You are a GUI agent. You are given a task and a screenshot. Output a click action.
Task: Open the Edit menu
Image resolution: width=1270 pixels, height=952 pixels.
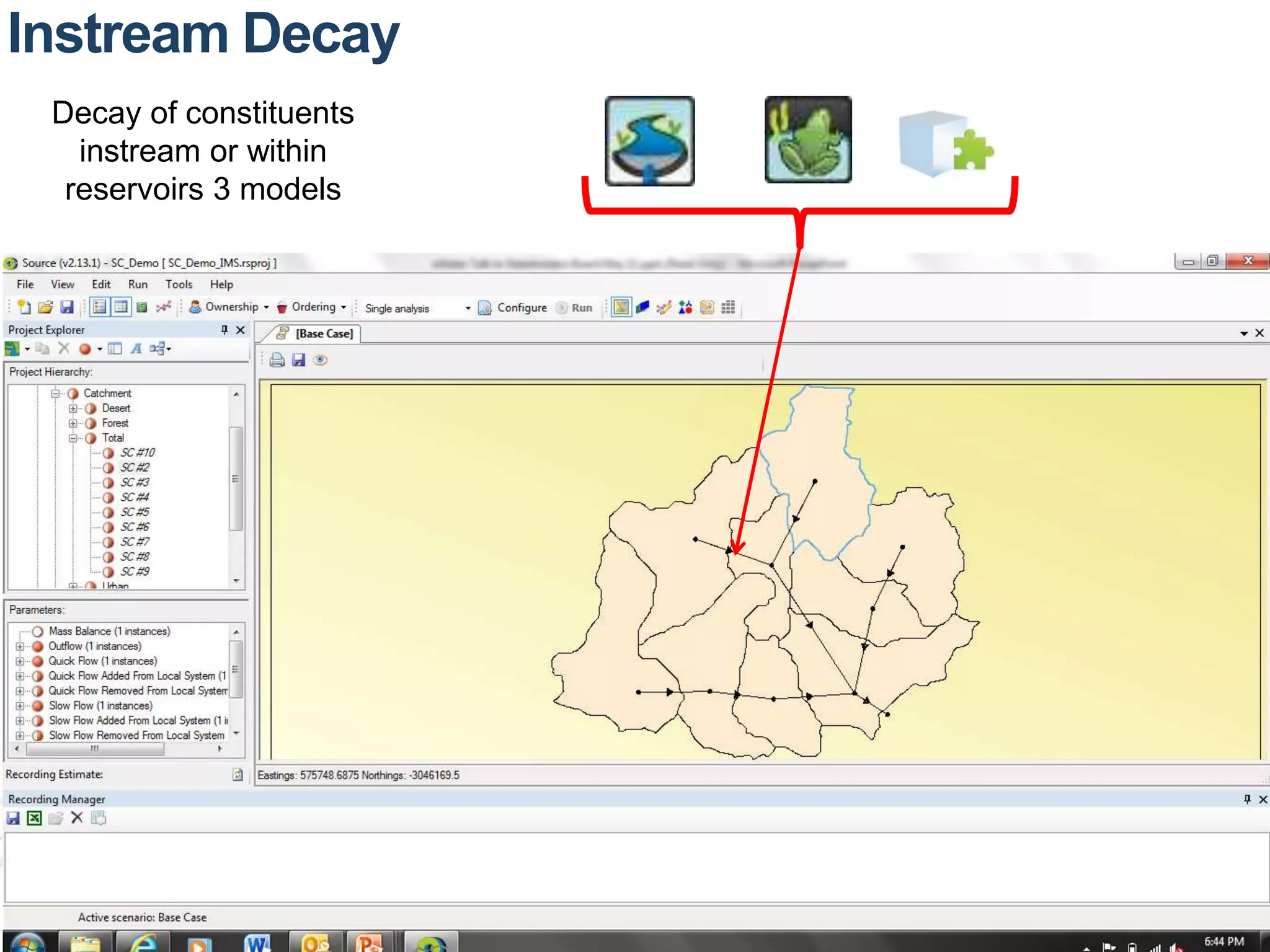101,284
